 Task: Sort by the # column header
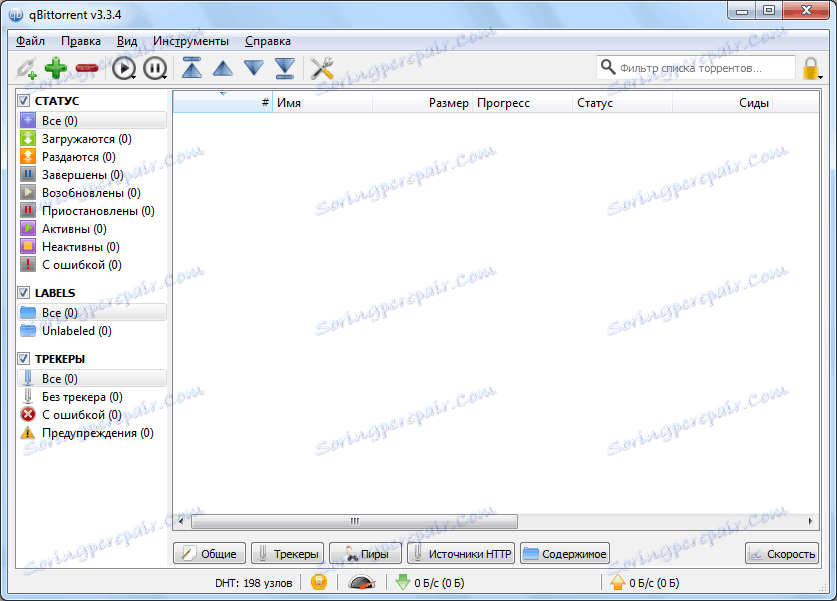point(223,102)
